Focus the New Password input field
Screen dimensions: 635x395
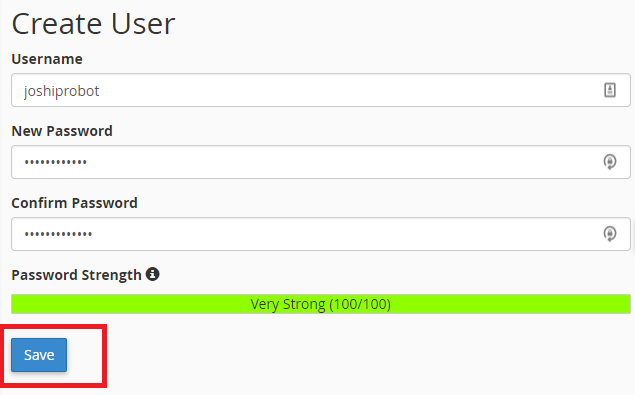click(x=321, y=162)
